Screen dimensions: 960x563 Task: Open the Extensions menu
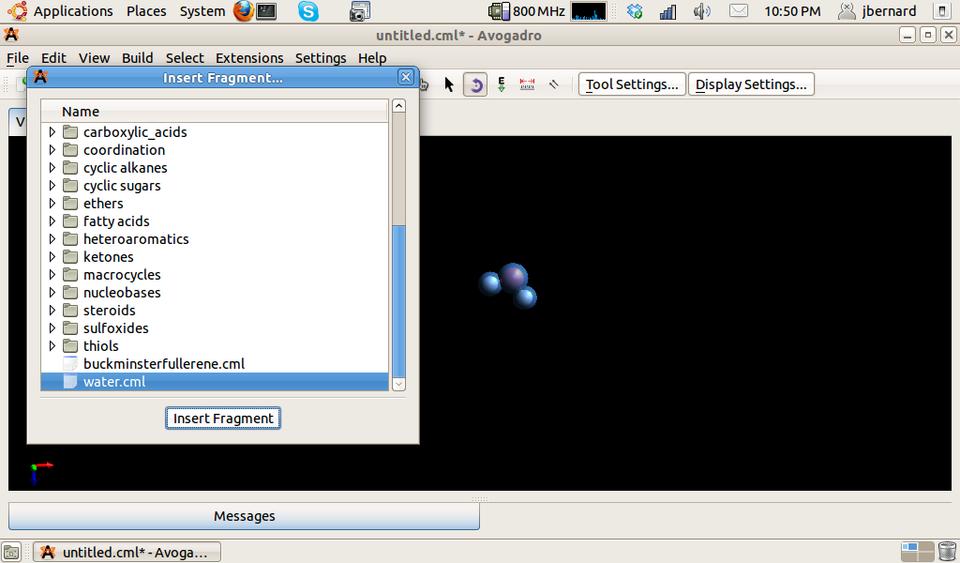(249, 58)
